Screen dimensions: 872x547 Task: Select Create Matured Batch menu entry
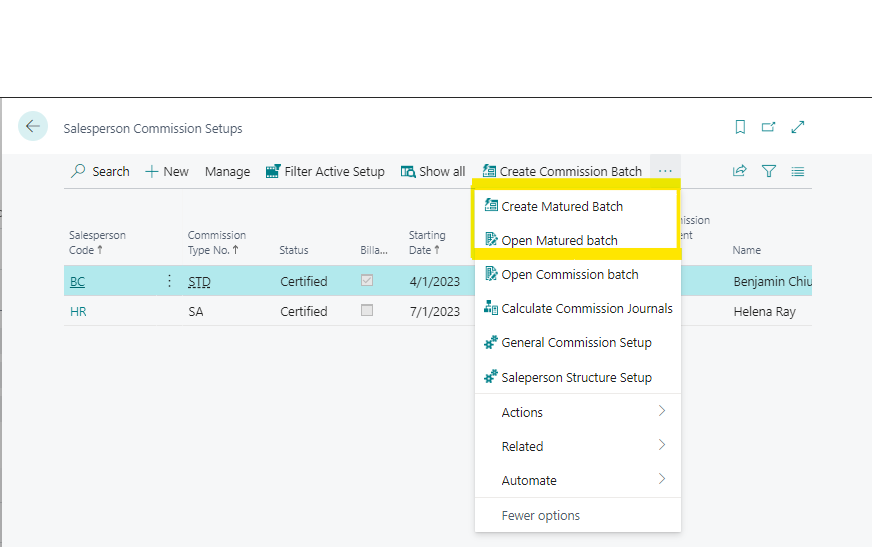[x=561, y=206]
